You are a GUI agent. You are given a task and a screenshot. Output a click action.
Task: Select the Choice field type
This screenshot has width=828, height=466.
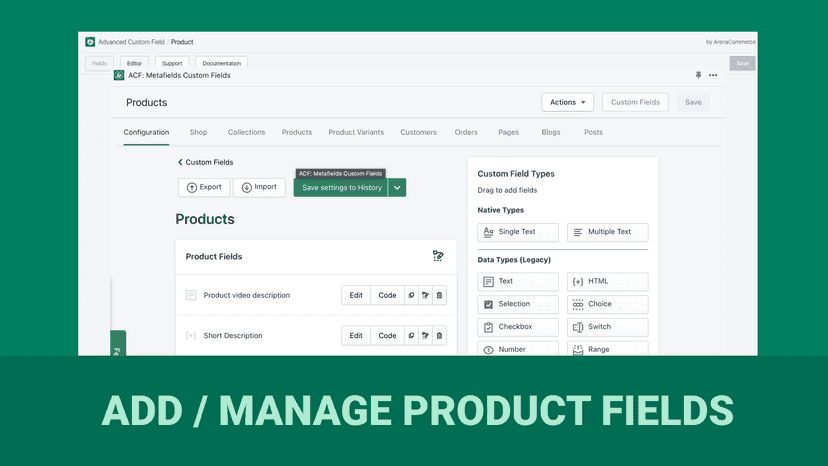tap(608, 304)
